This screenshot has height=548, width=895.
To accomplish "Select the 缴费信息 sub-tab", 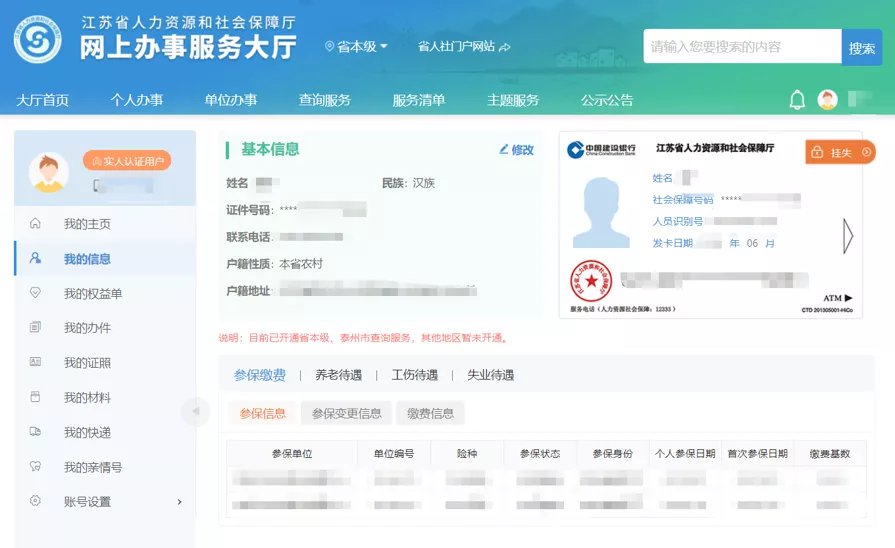I will [429, 413].
